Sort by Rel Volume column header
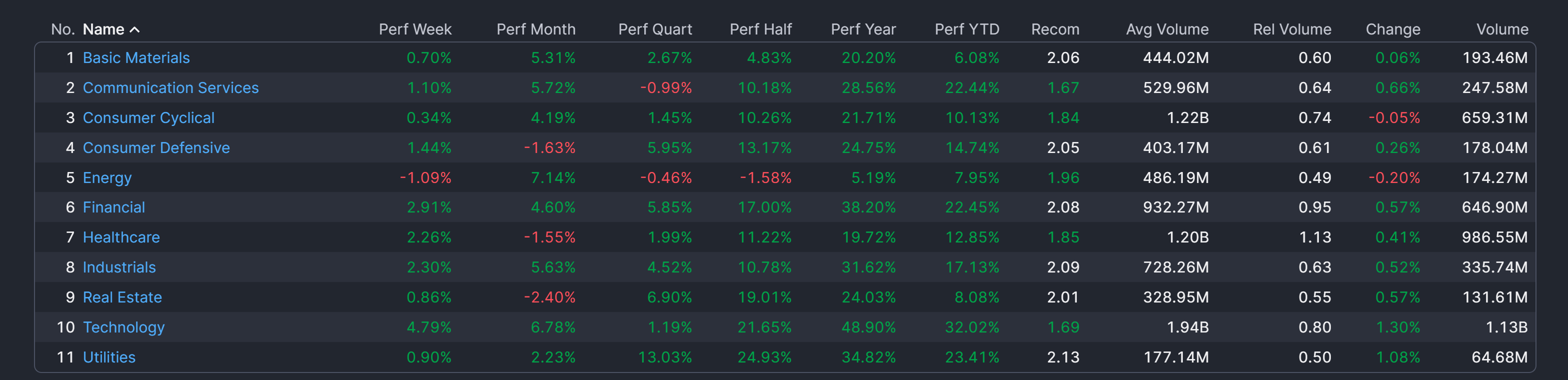The image size is (1568, 380). coord(1291,29)
